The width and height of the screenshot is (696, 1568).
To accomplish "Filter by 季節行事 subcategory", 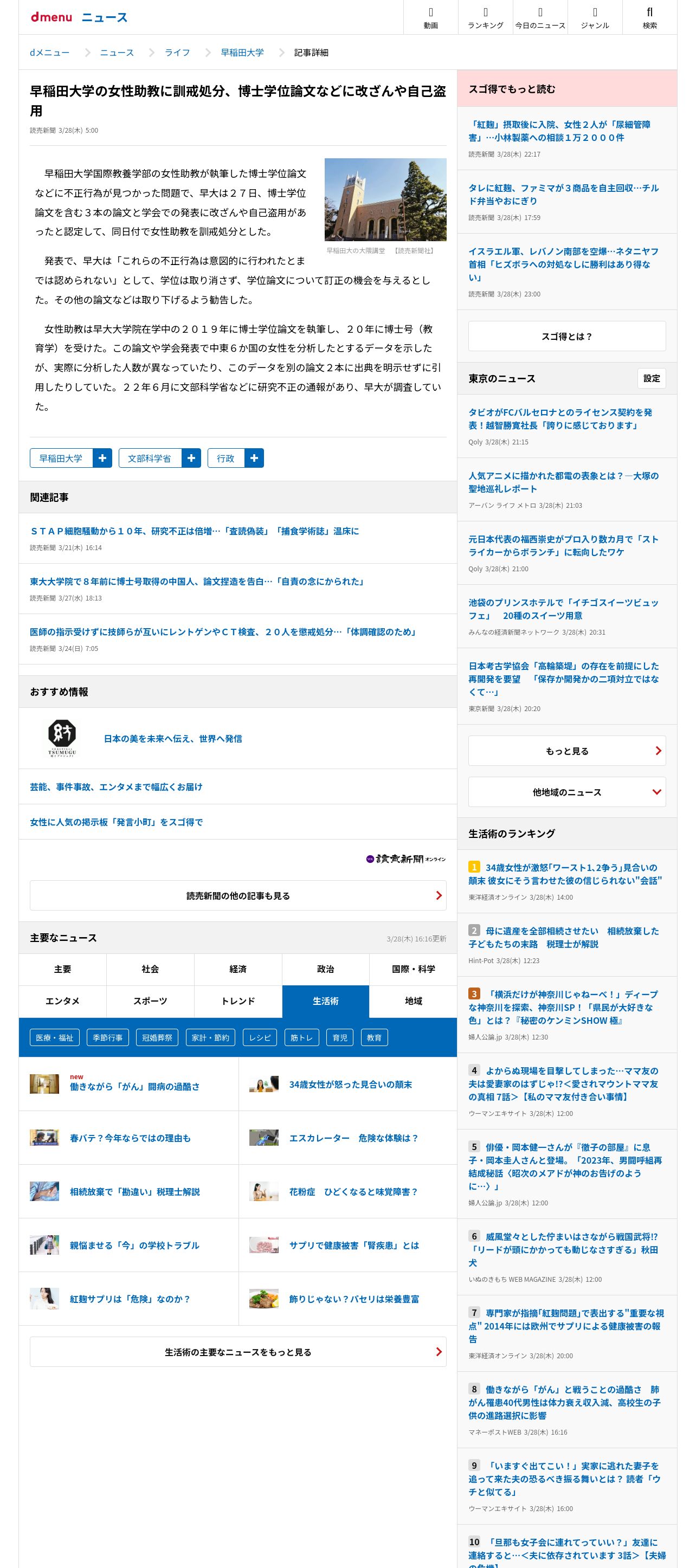I will (107, 1037).
